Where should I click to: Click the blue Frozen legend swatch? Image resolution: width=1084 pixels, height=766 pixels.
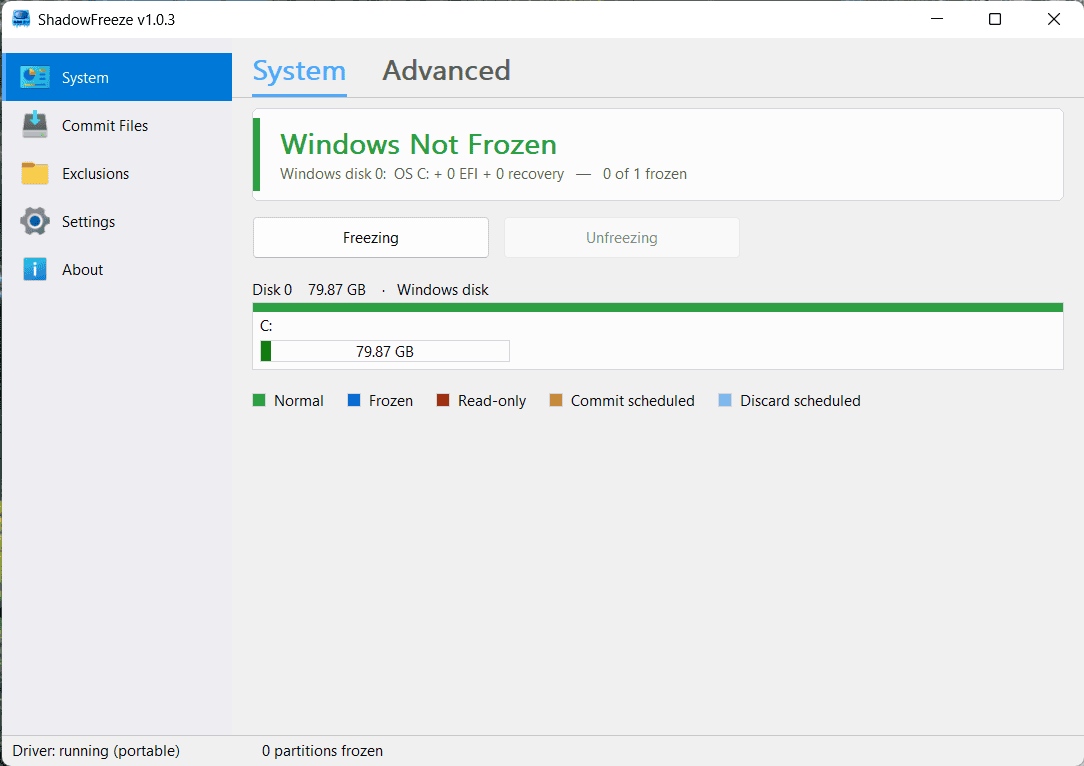[354, 400]
